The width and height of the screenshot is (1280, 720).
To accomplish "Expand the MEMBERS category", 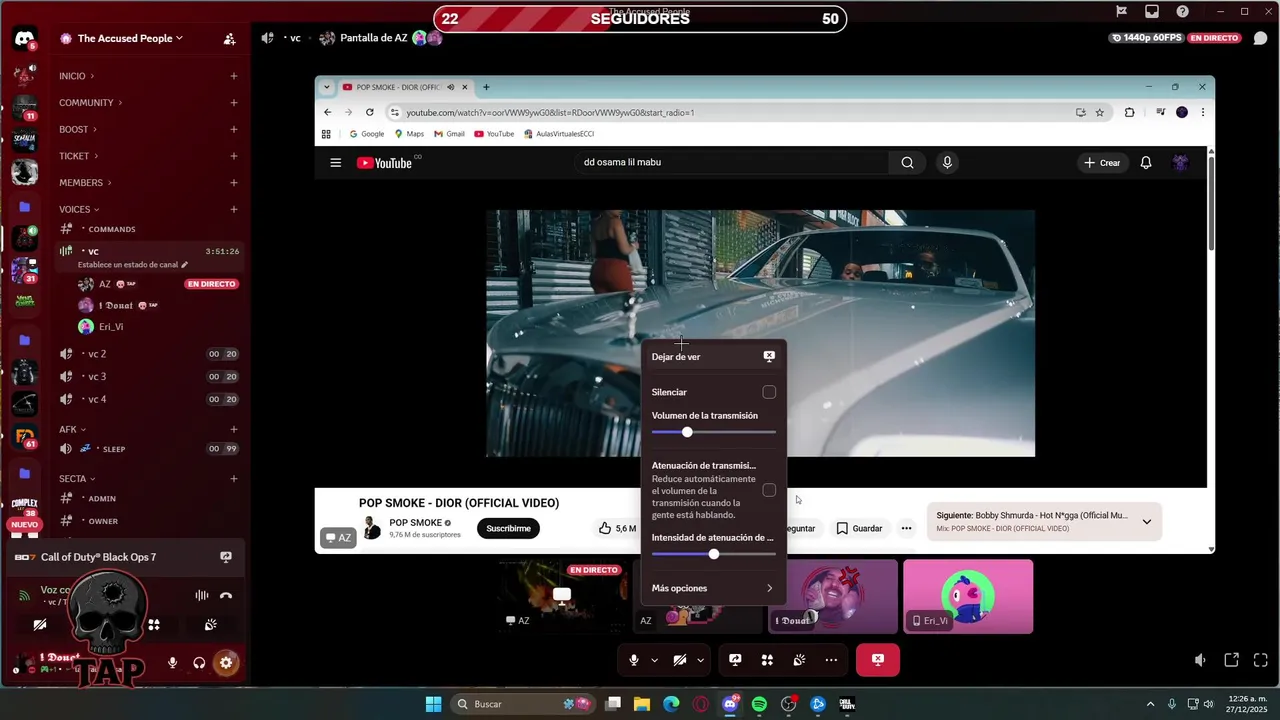I will 85,183.
